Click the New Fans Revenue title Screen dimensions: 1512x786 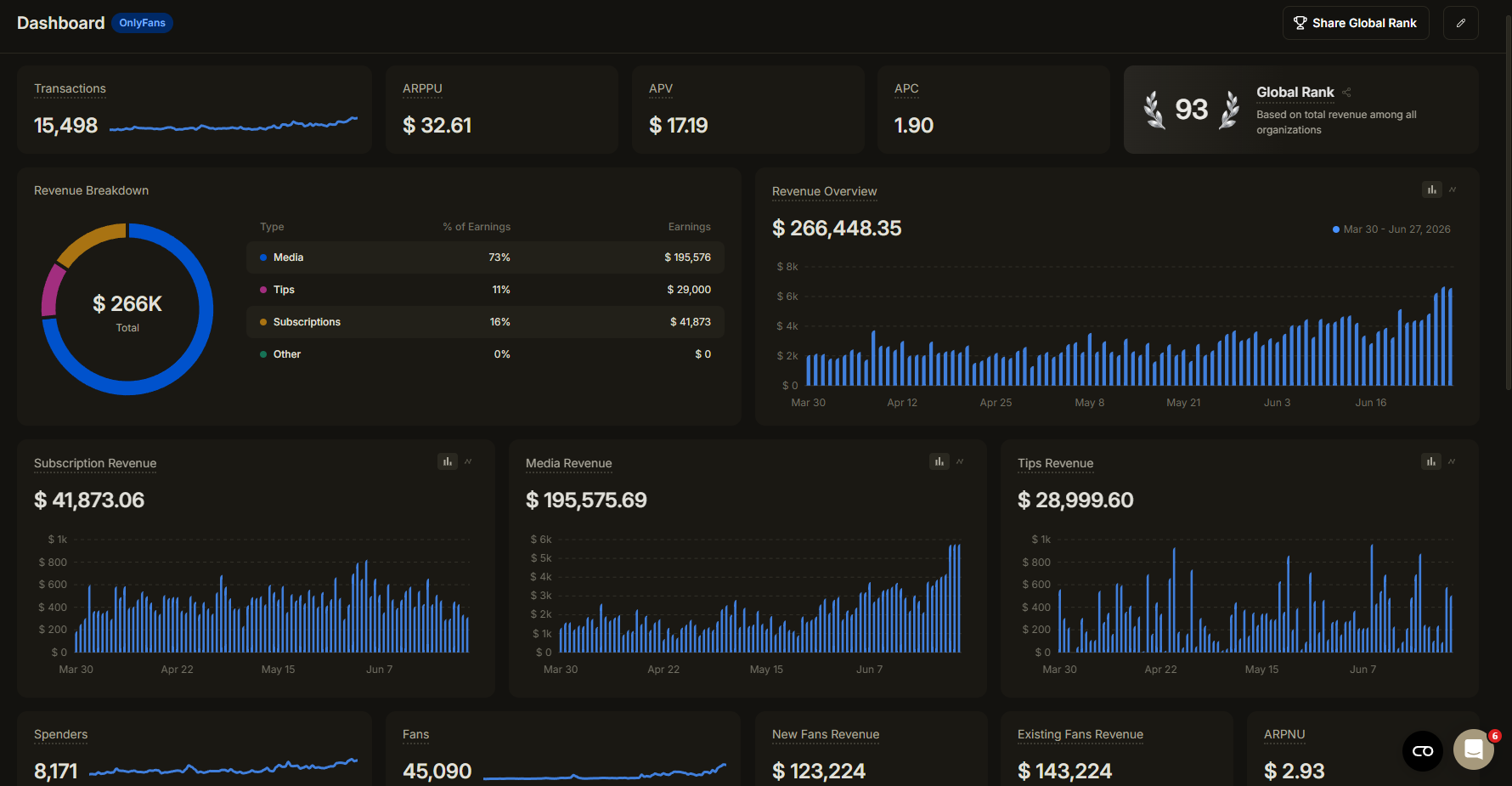[826, 734]
